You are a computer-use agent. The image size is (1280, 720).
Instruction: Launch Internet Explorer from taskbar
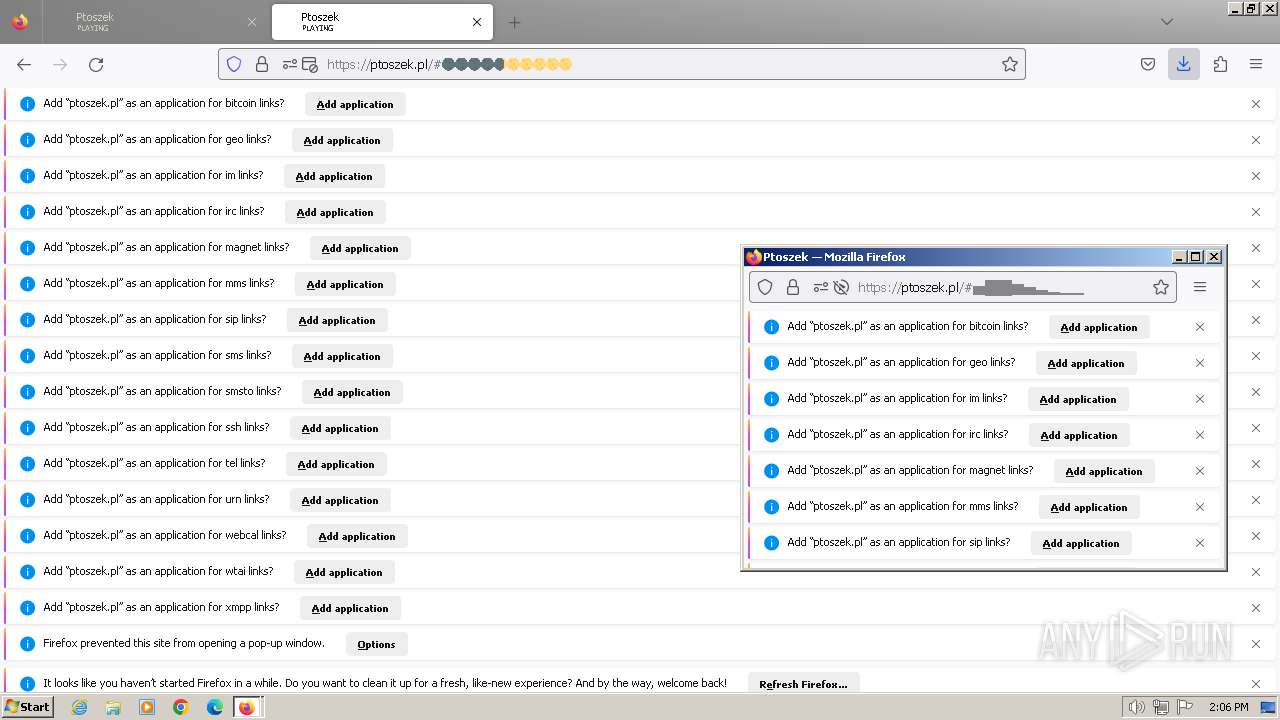point(80,707)
